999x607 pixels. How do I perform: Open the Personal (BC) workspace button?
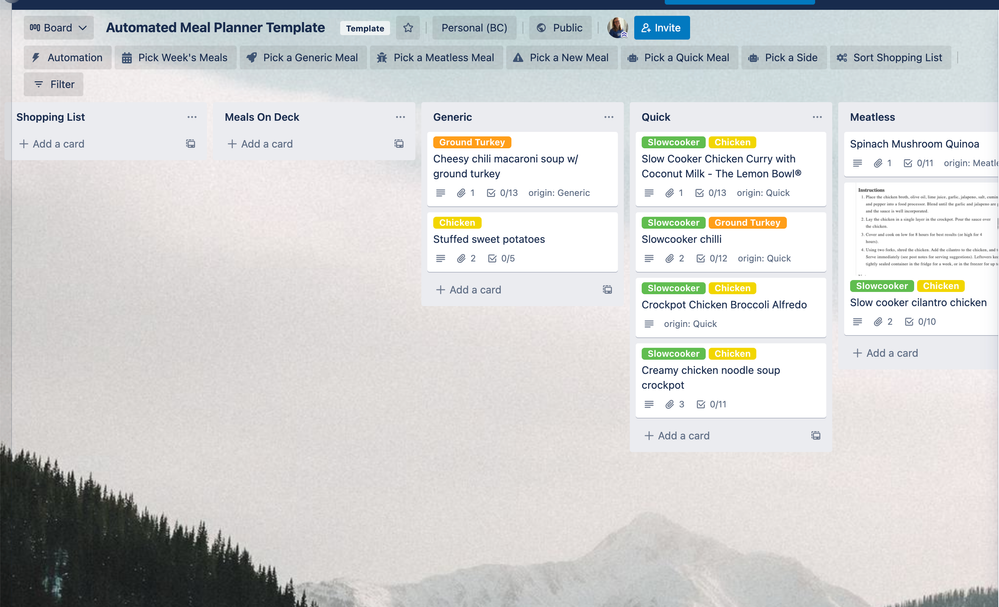pyautogui.click(x=474, y=28)
